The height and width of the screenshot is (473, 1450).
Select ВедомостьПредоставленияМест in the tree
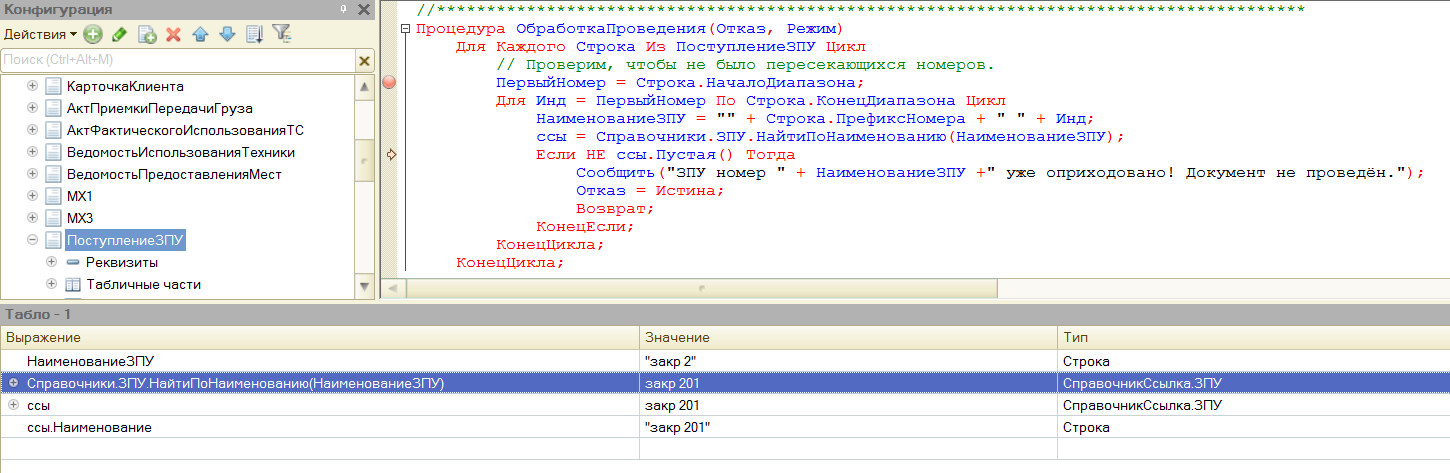coord(174,174)
